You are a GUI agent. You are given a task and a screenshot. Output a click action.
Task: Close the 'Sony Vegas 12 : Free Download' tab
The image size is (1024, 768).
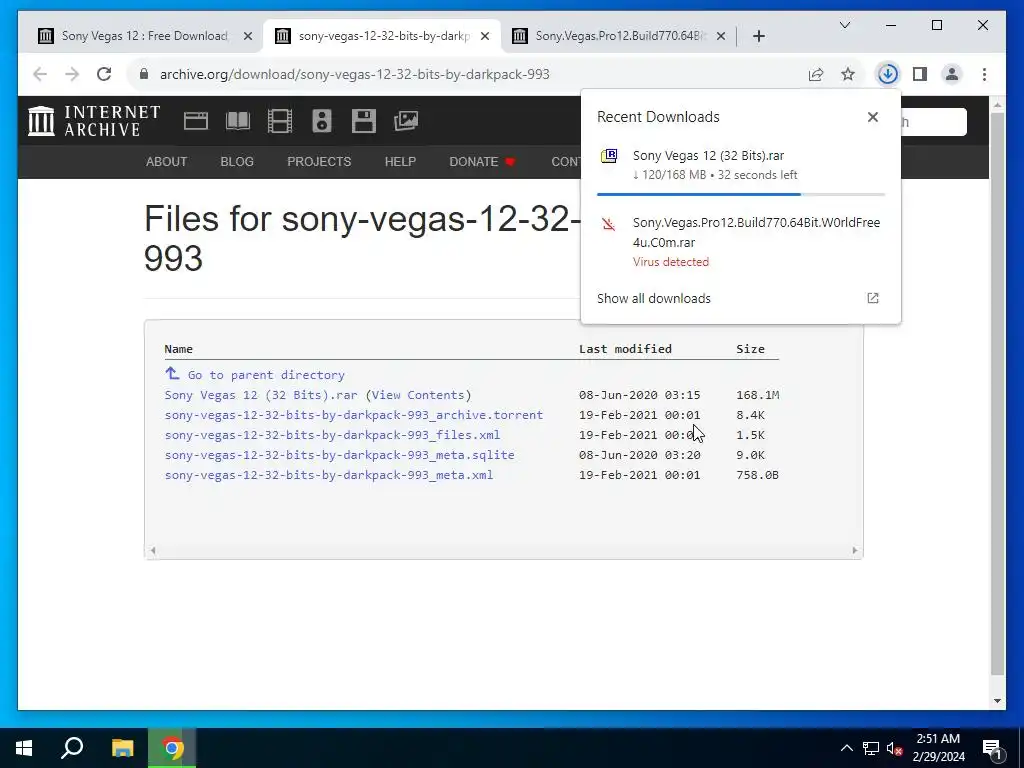click(x=248, y=36)
